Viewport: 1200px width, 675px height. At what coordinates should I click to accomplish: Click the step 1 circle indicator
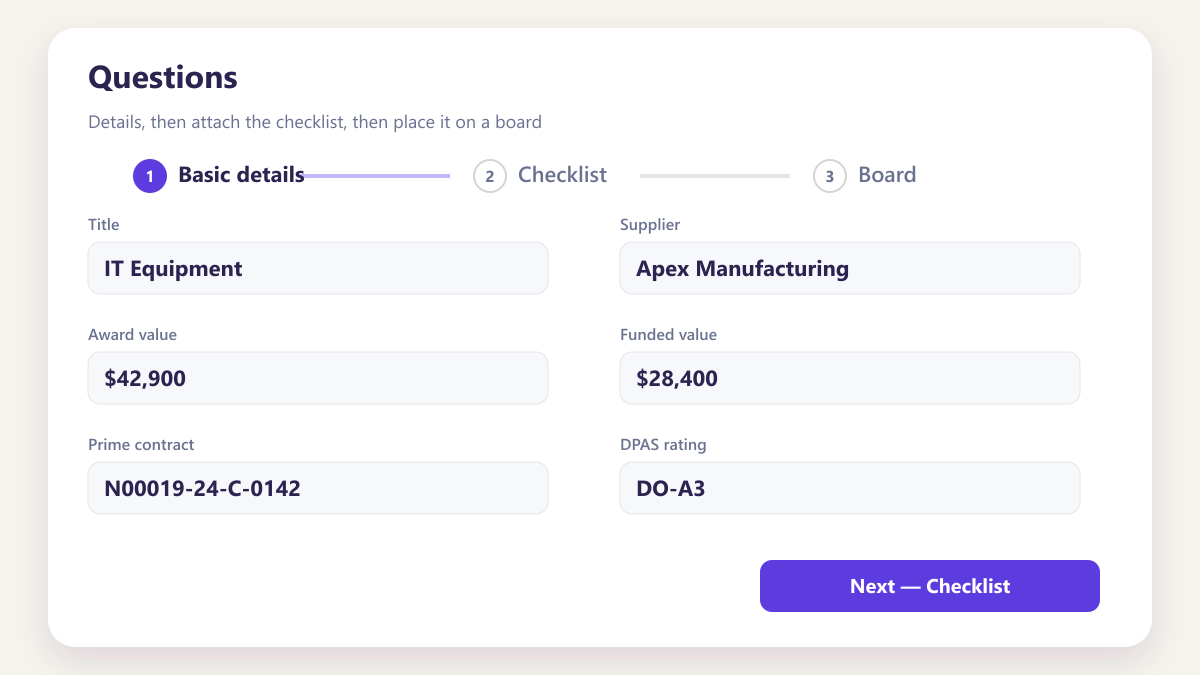[150, 176]
